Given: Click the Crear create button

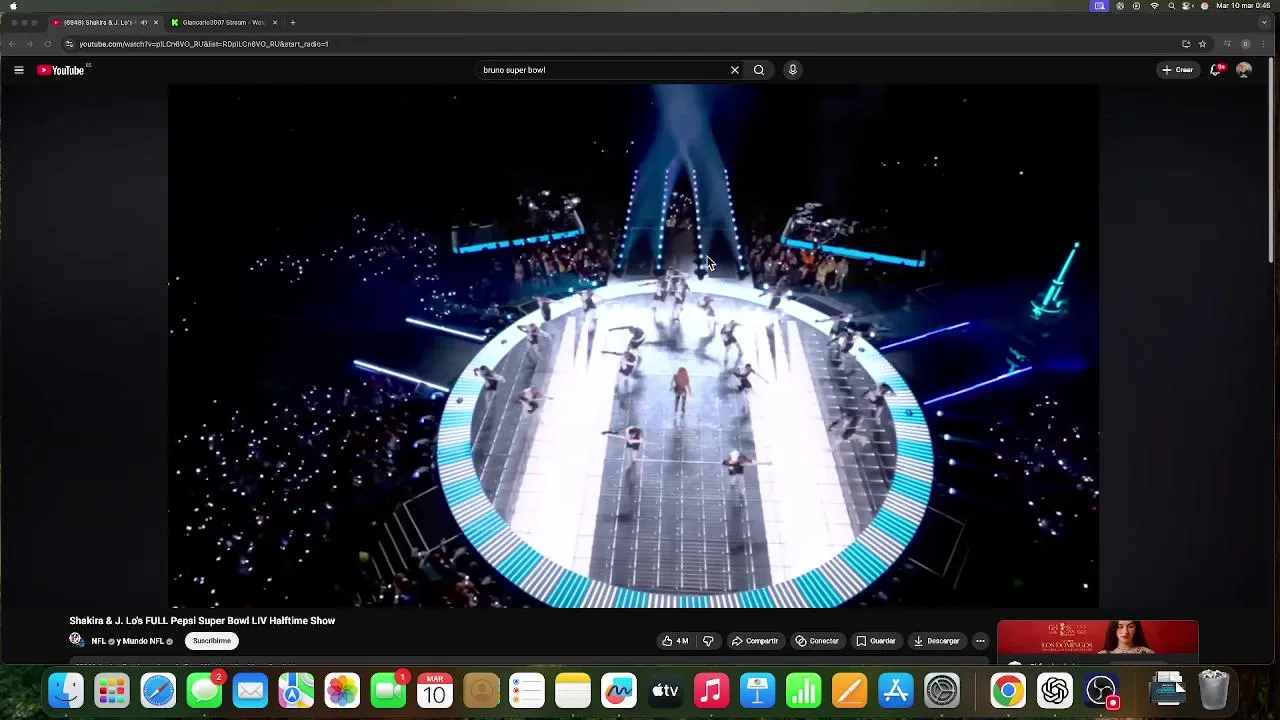Looking at the screenshot, I should click(x=1178, y=70).
